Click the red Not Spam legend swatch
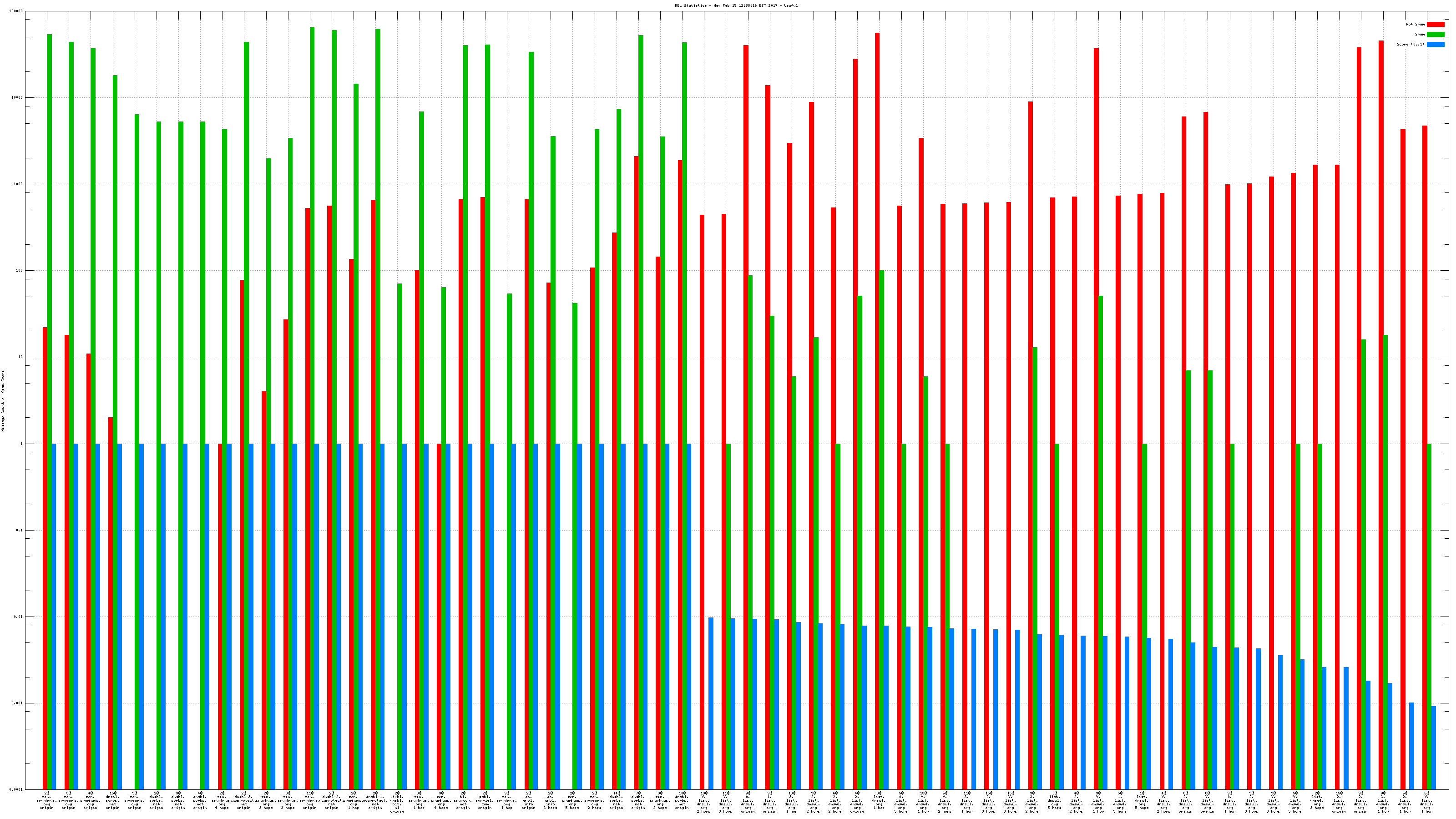 1435,24
